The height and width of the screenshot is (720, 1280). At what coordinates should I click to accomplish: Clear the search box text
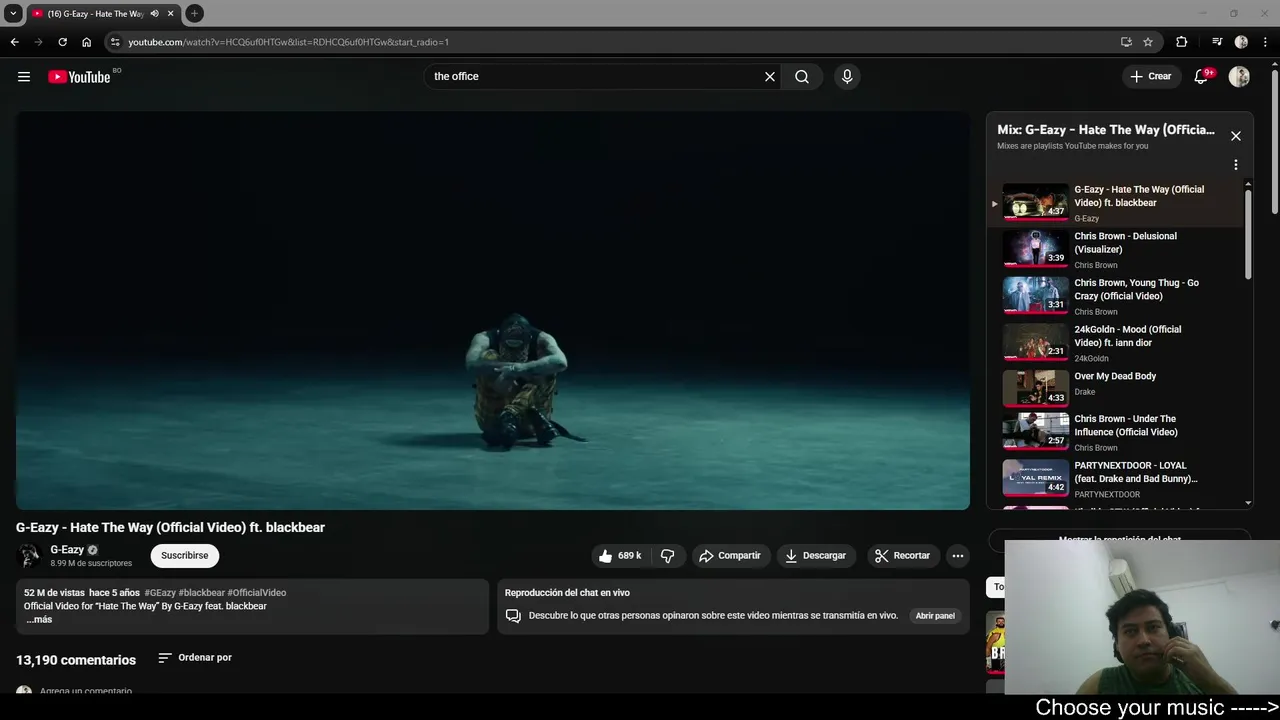coord(770,76)
